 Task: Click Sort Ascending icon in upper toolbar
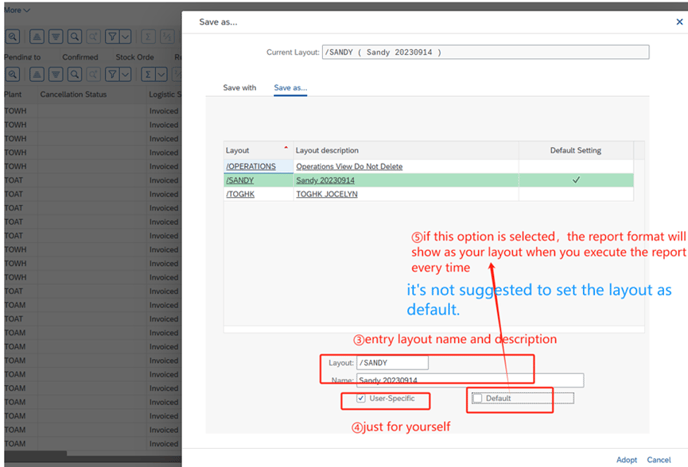pyautogui.click(x=35, y=35)
